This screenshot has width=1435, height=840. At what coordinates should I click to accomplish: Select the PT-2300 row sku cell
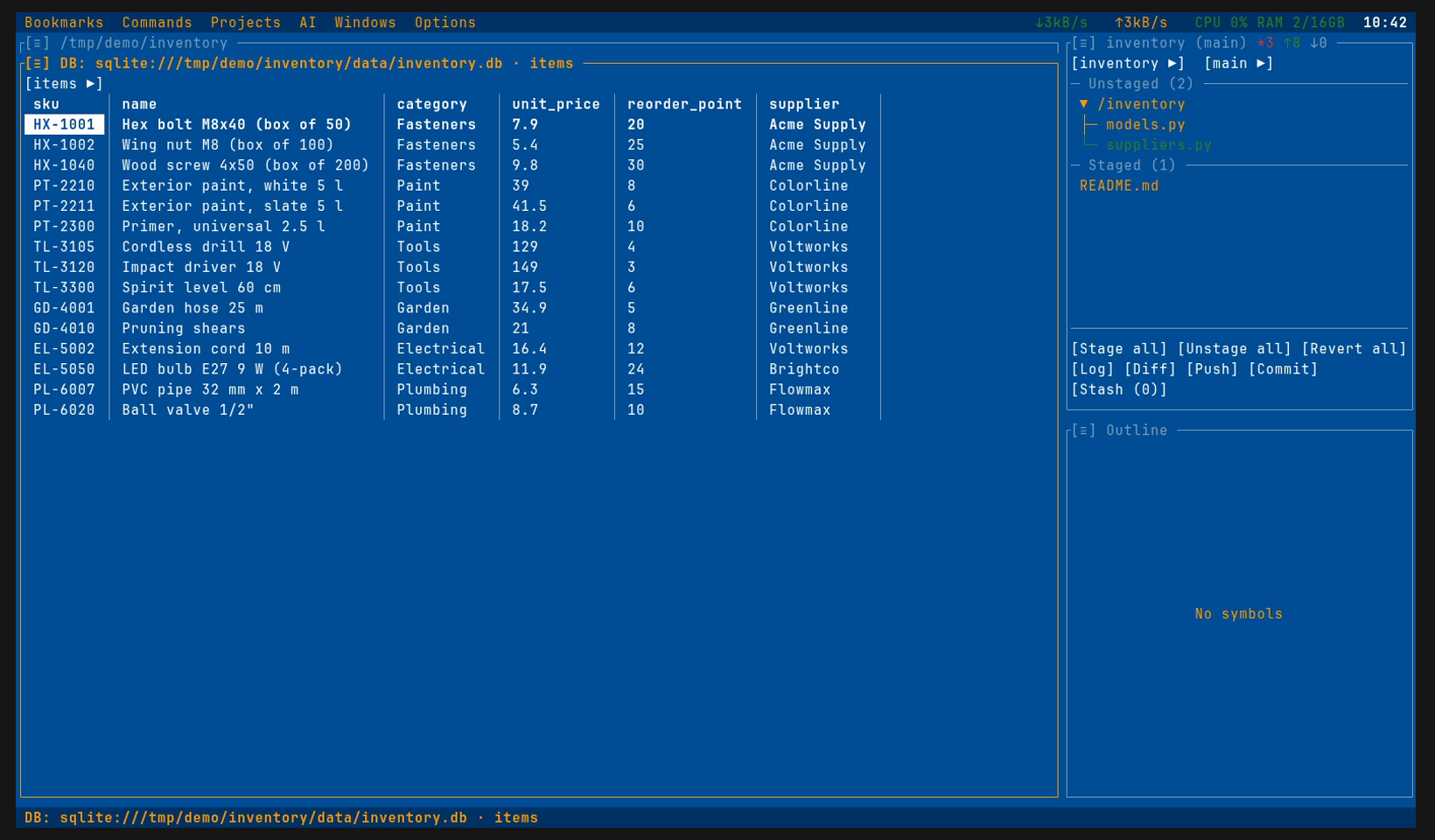click(64, 227)
